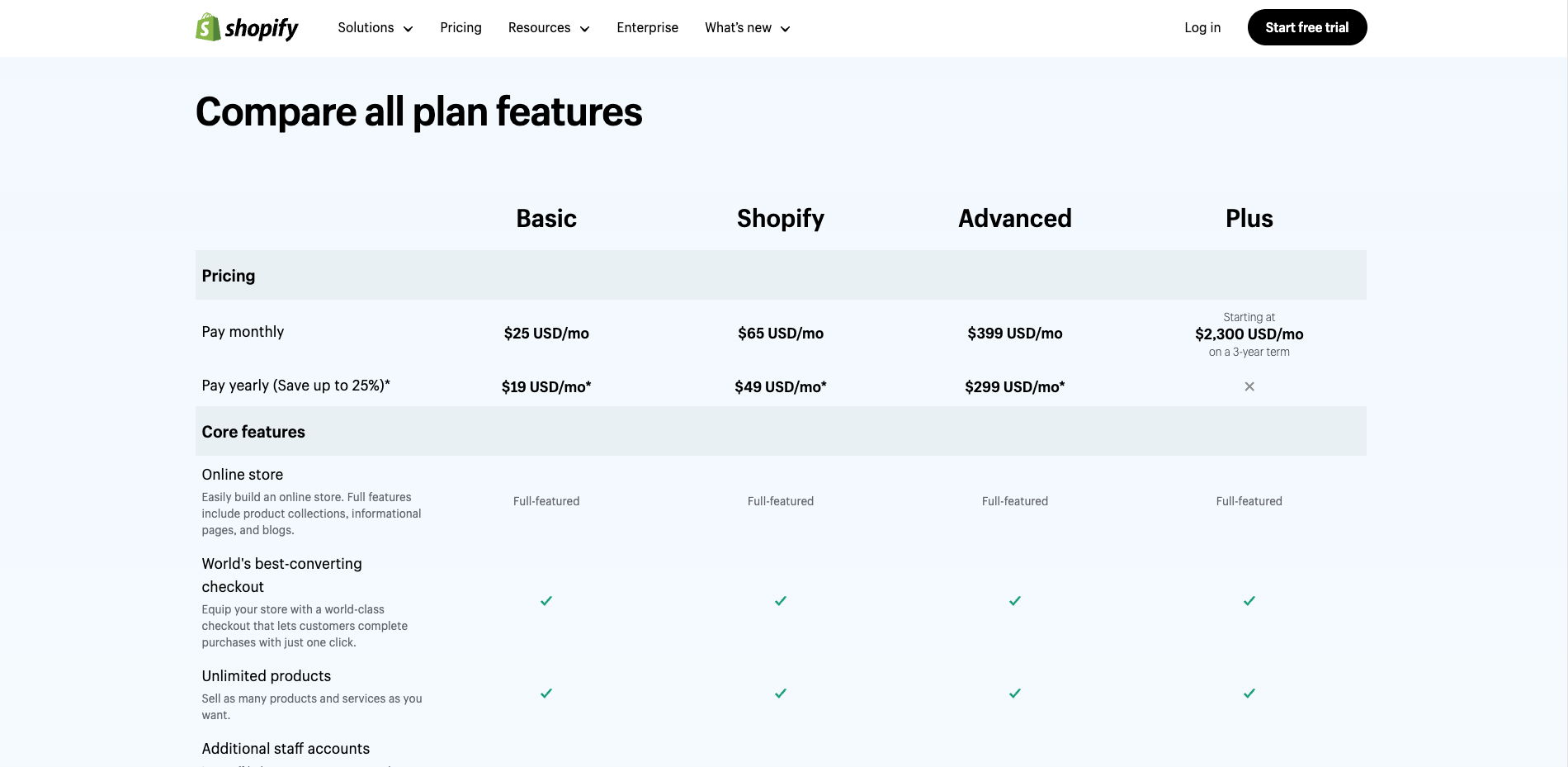Screen dimensions: 1568x767
Task: Click the gray X in Plus yearly row
Action: click(x=1249, y=386)
